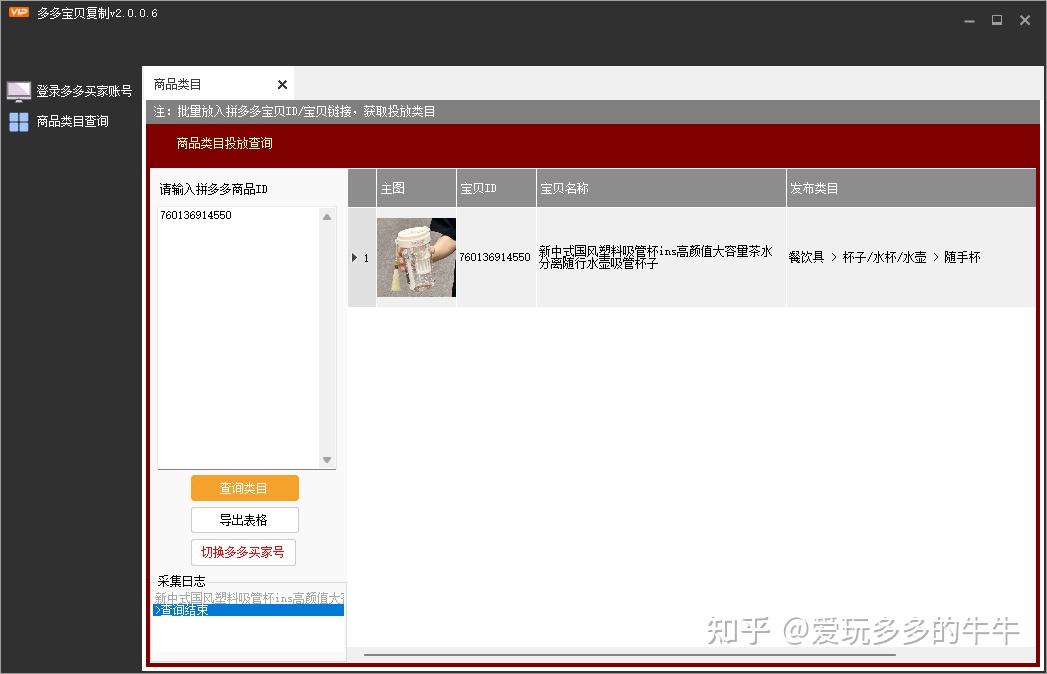
Task: Select the 查询结束 log entry
Action: 248,610
